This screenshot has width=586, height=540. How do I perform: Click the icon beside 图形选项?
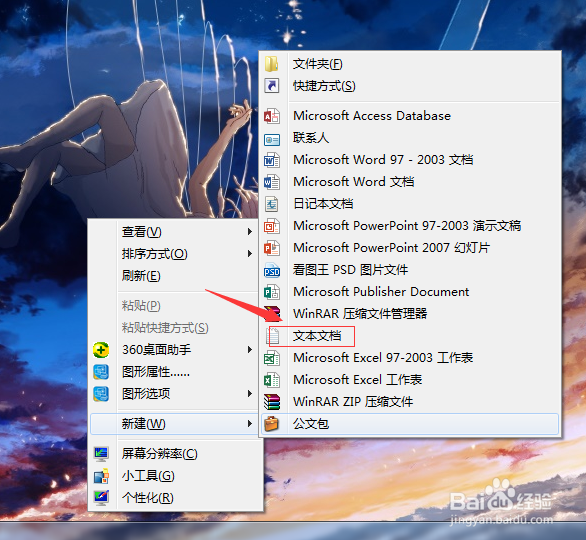[x=101, y=394]
